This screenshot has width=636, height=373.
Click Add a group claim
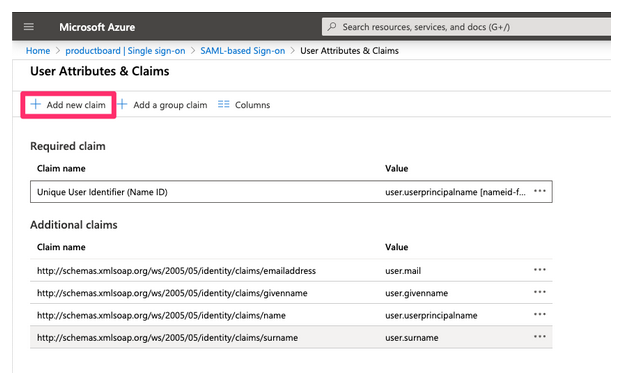[x=170, y=105]
